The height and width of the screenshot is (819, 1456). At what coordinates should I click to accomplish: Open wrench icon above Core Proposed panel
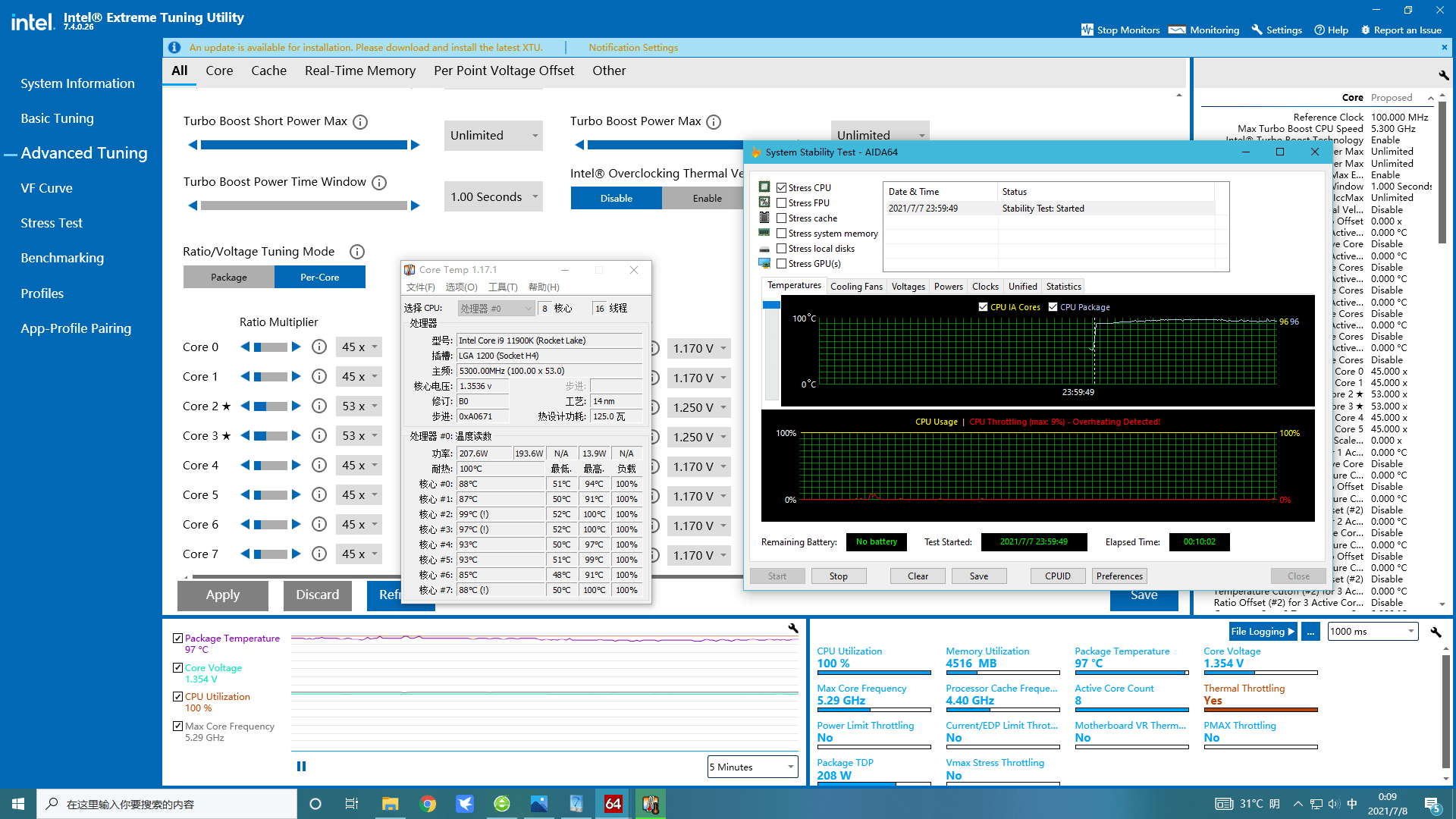(x=1444, y=75)
